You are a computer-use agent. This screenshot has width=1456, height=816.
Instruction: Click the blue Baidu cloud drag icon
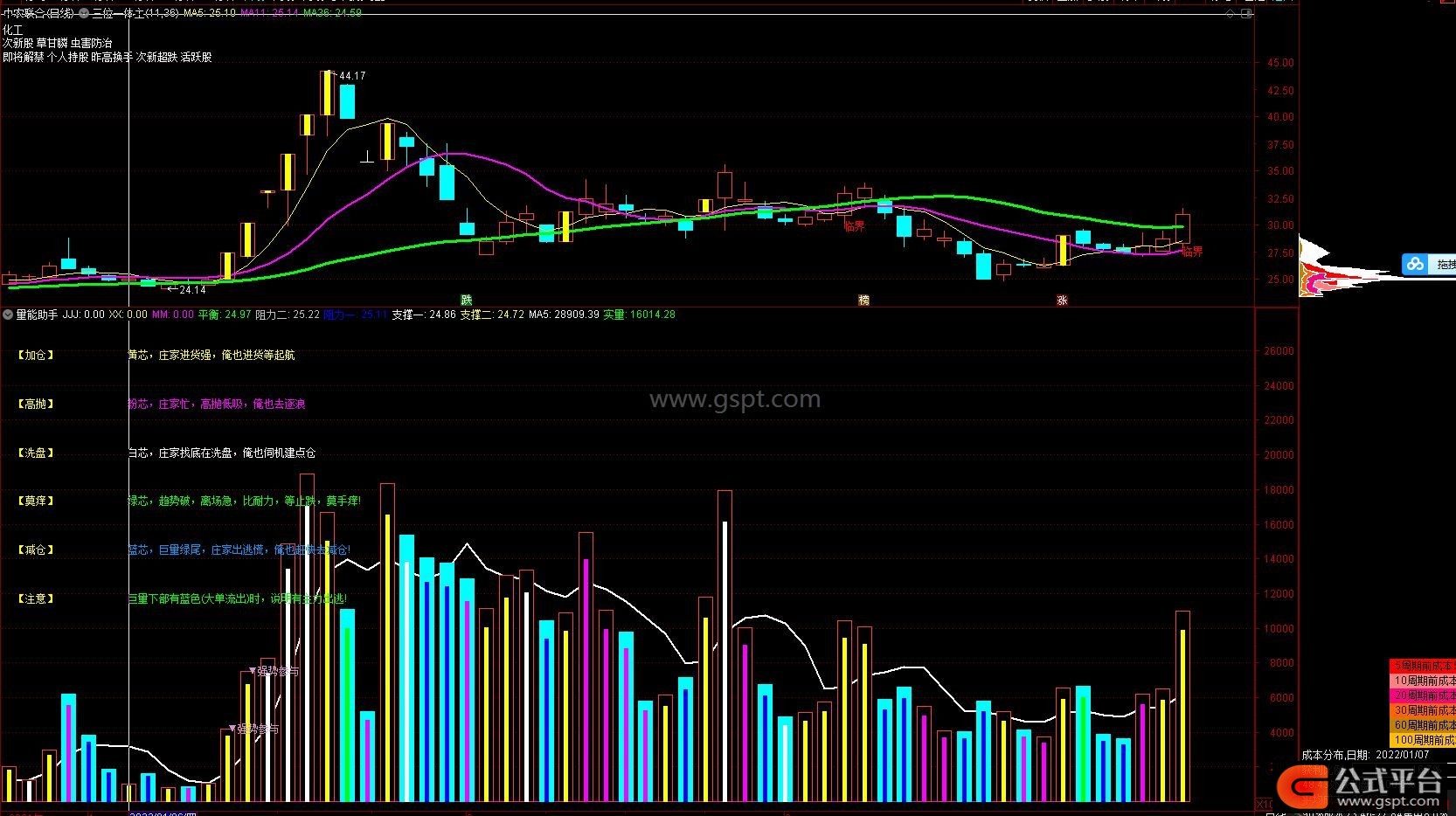tap(1416, 264)
